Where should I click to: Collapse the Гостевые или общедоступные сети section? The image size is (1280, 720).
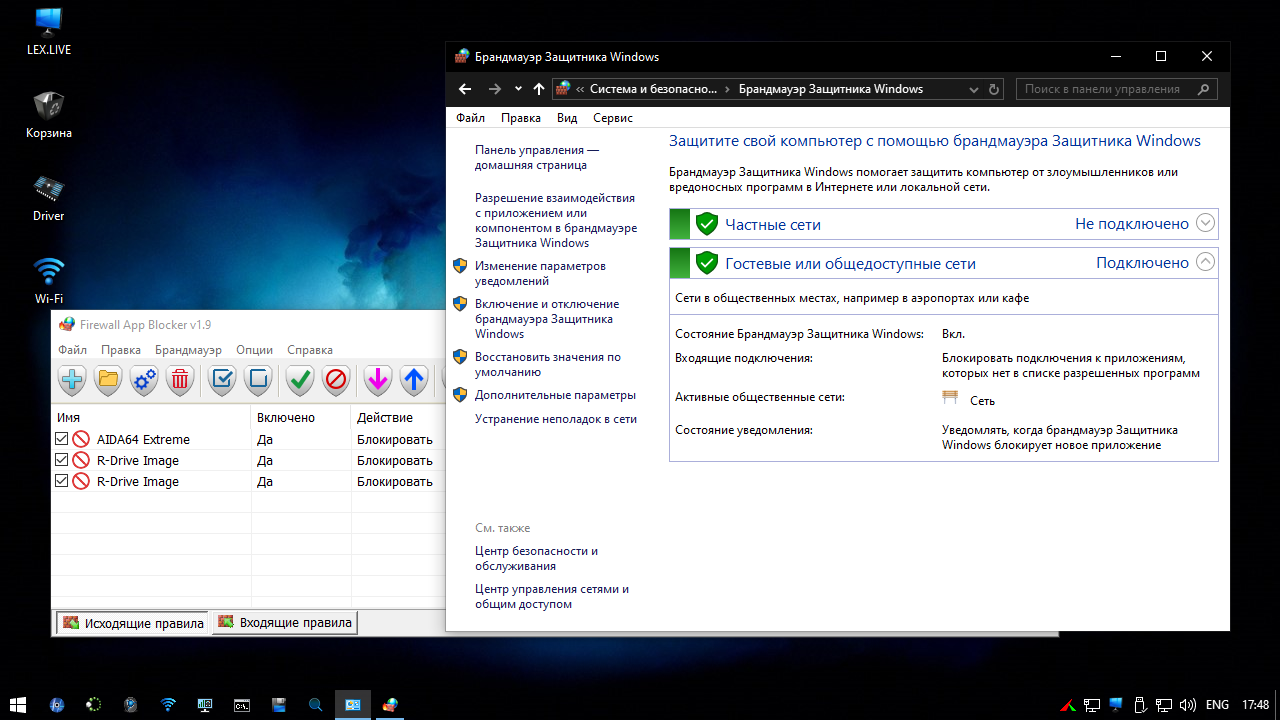click(1205, 262)
